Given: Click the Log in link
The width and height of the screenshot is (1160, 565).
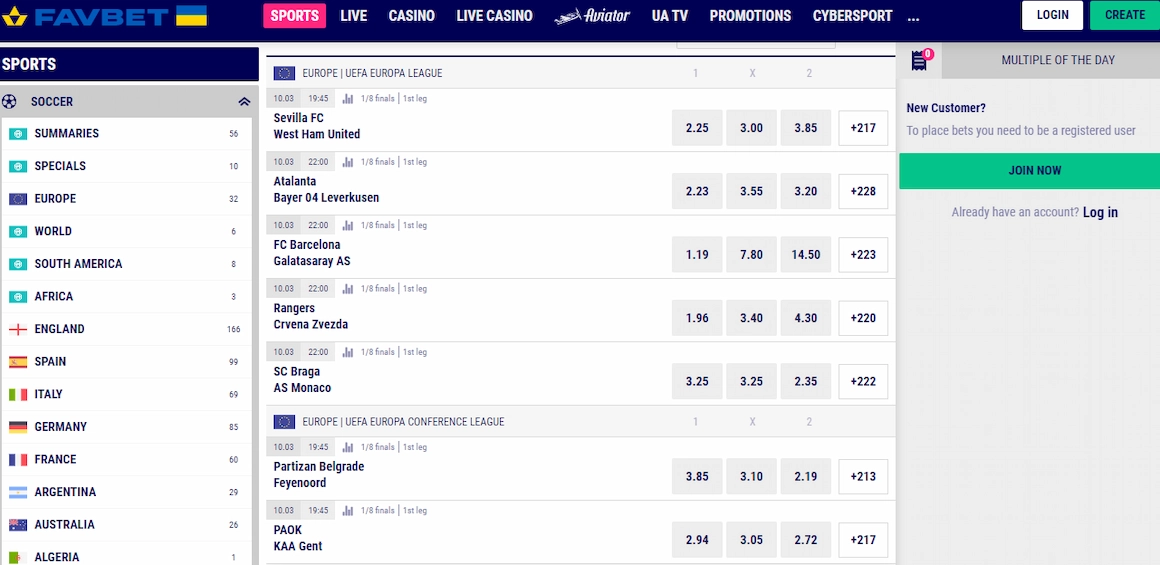Looking at the screenshot, I should pos(1100,212).
